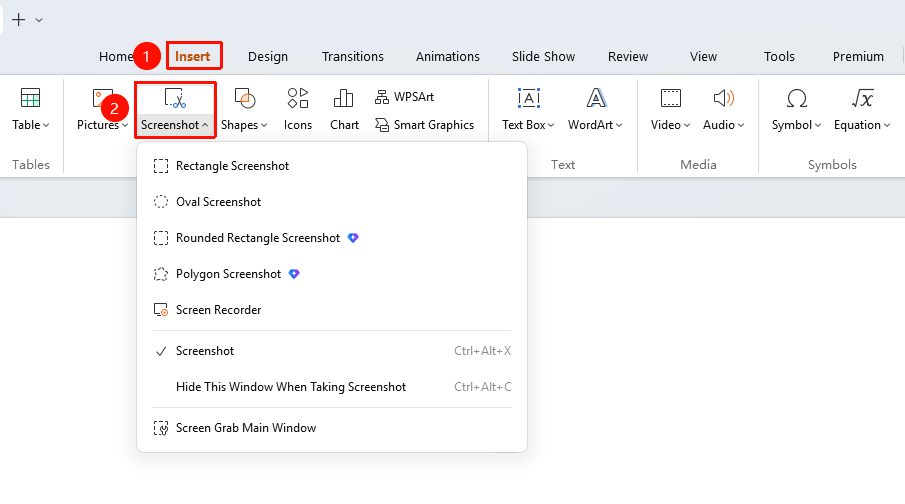The width and height of the screenshot is (905, 504).
Task: Switch to the Insert tab
Action: pos(193,57)
